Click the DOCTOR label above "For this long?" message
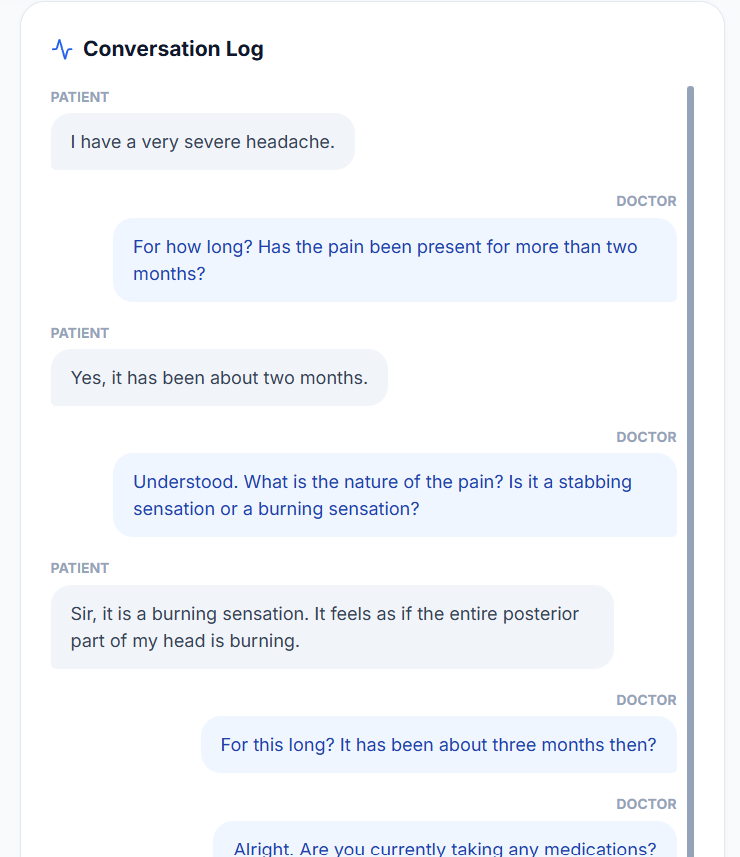This screenshot has width=740, height=857. [646, 700]
